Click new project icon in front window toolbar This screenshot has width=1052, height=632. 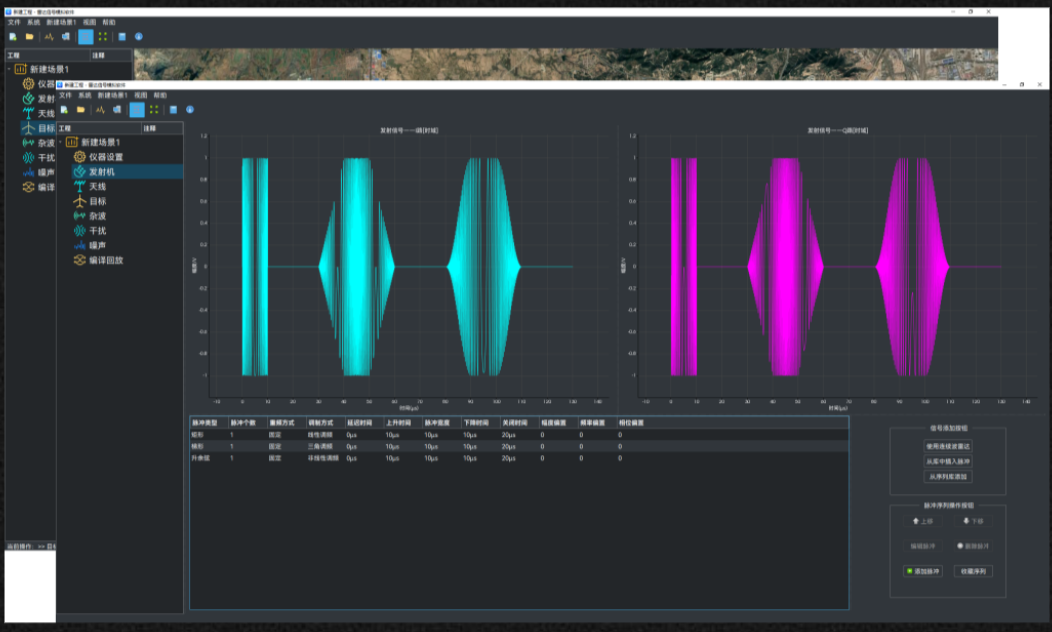(64, 109)
